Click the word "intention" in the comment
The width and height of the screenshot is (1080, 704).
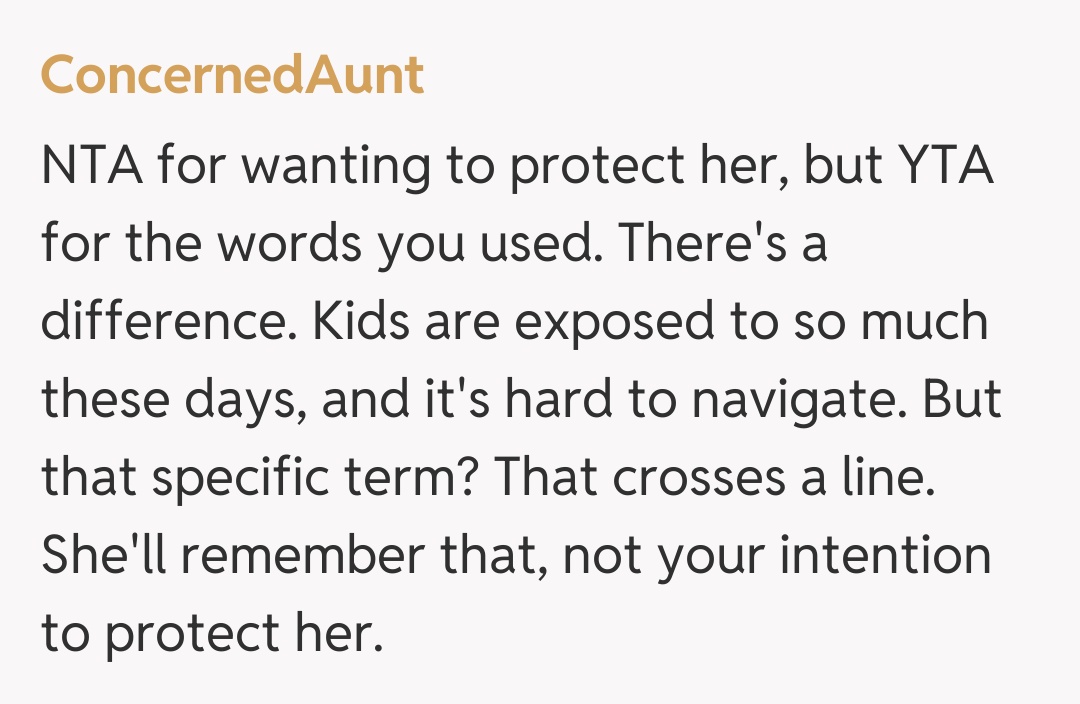tap(885, 556)
